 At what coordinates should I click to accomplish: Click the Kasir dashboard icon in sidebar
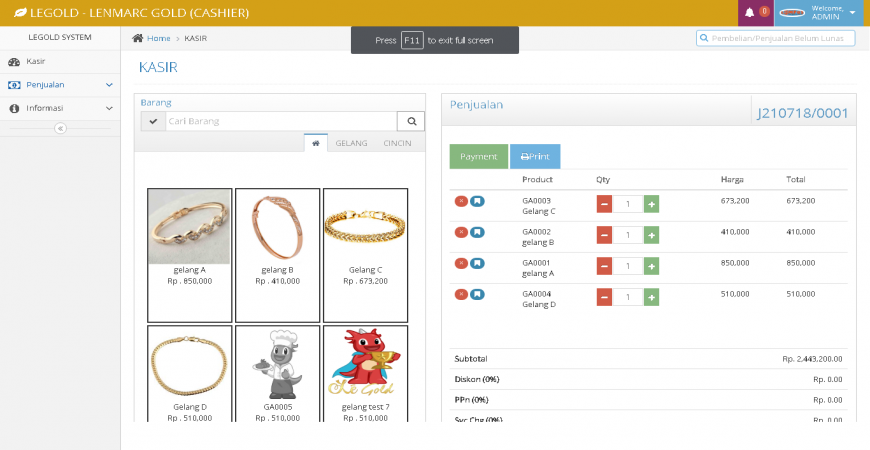(x=14, y=62)
